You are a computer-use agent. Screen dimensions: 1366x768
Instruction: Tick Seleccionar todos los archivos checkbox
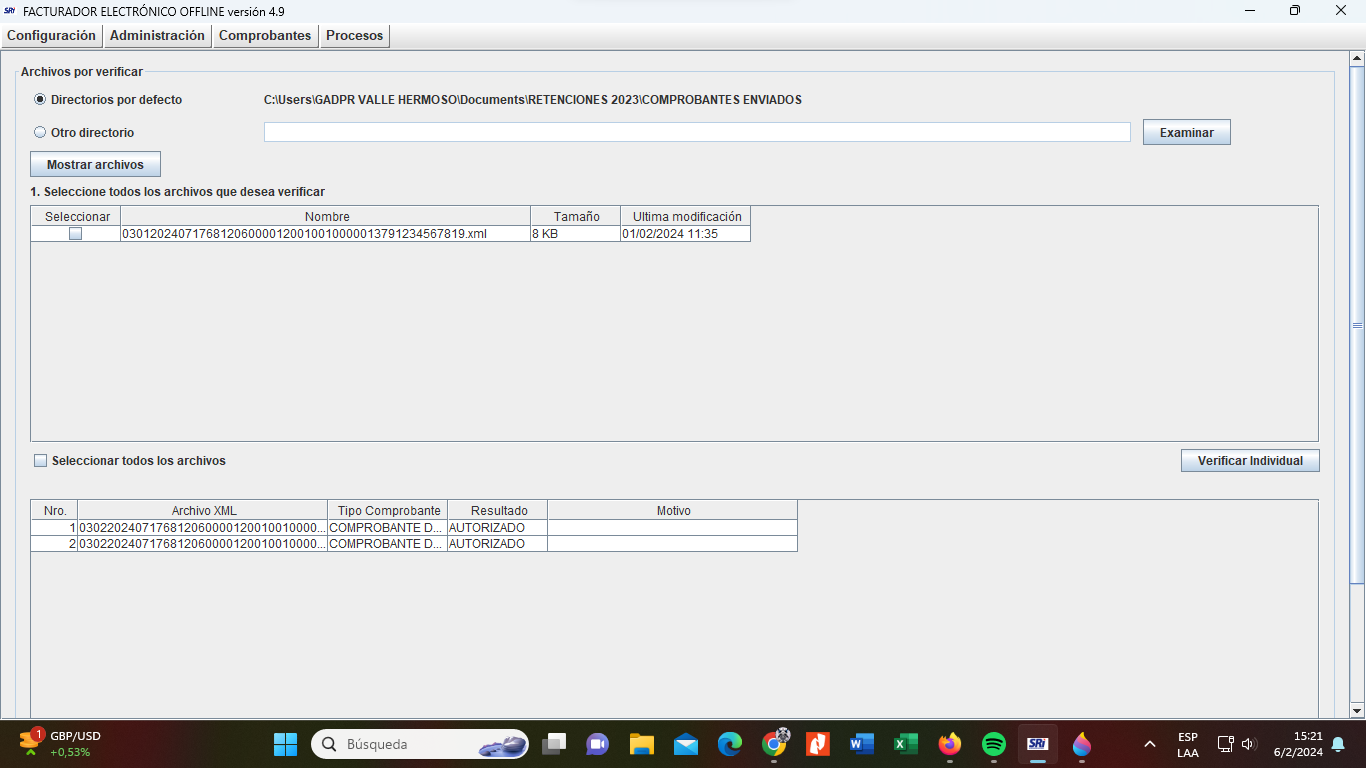pyautogui.click(x=41, y=461)
